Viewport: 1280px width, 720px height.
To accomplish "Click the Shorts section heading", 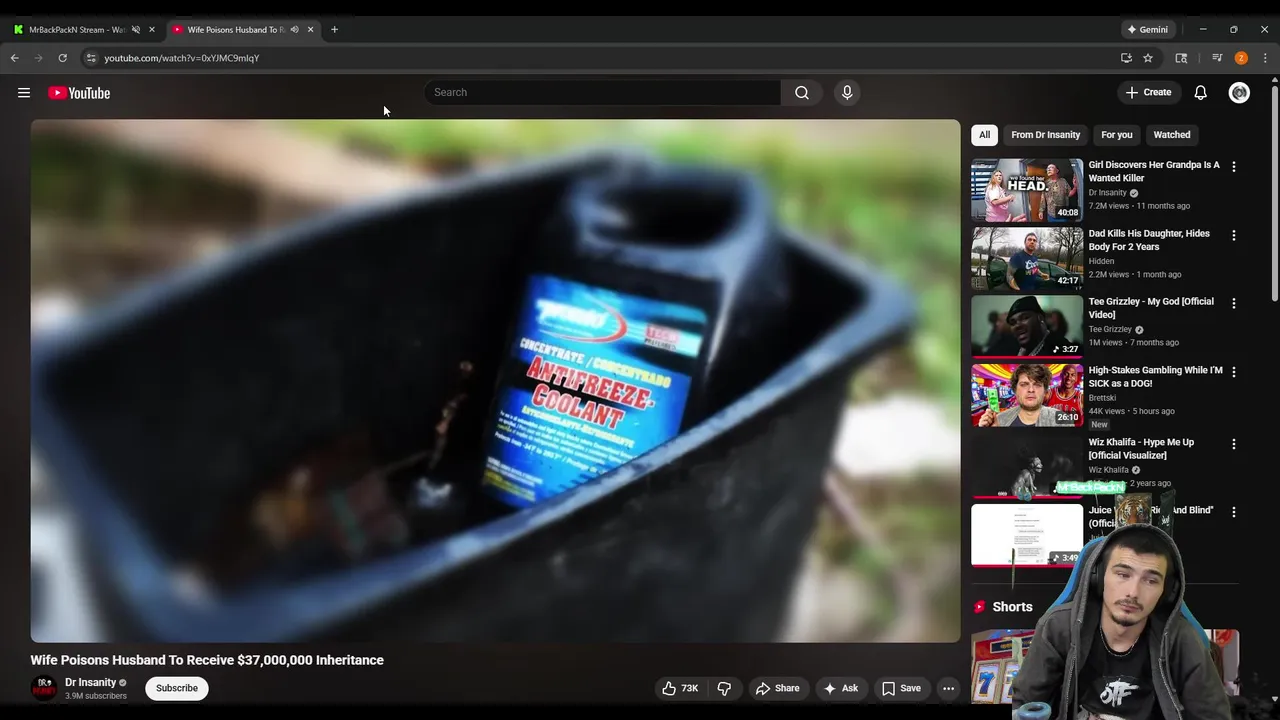I will tap(1012, 607).
